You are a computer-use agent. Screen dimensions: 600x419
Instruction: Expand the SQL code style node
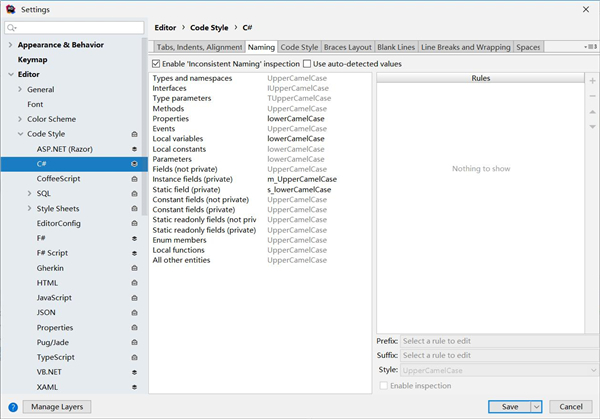29,193
